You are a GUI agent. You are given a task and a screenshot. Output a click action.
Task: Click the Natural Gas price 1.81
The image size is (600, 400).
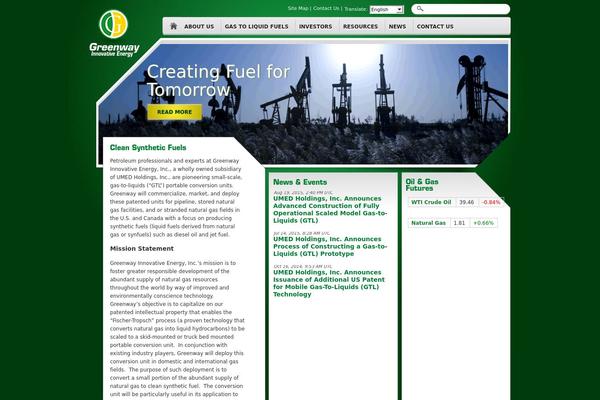click(459, 223)
